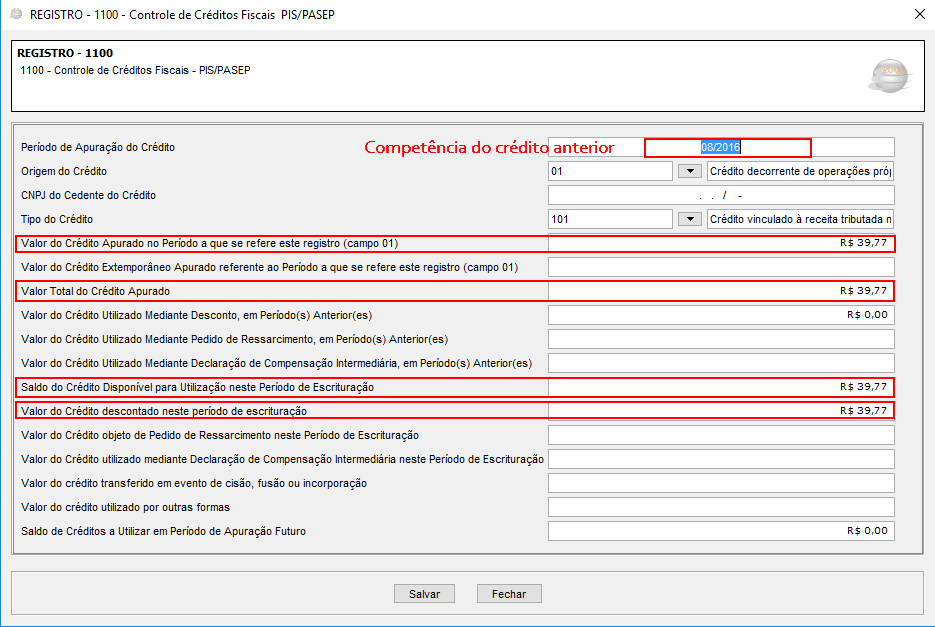Click the Valor Total do Crédito Apurado field
Image resolution: width=935 pixels, height=627 pixels.
721,291
